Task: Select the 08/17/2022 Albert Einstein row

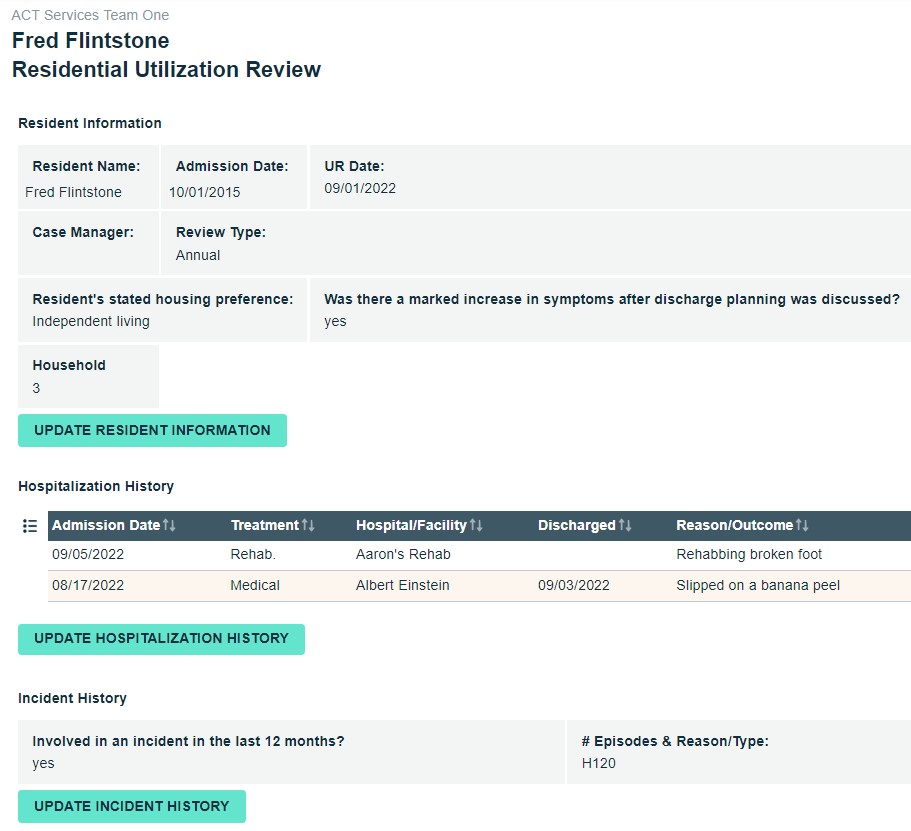Action: pyautogui.click(x=400, y=585)
